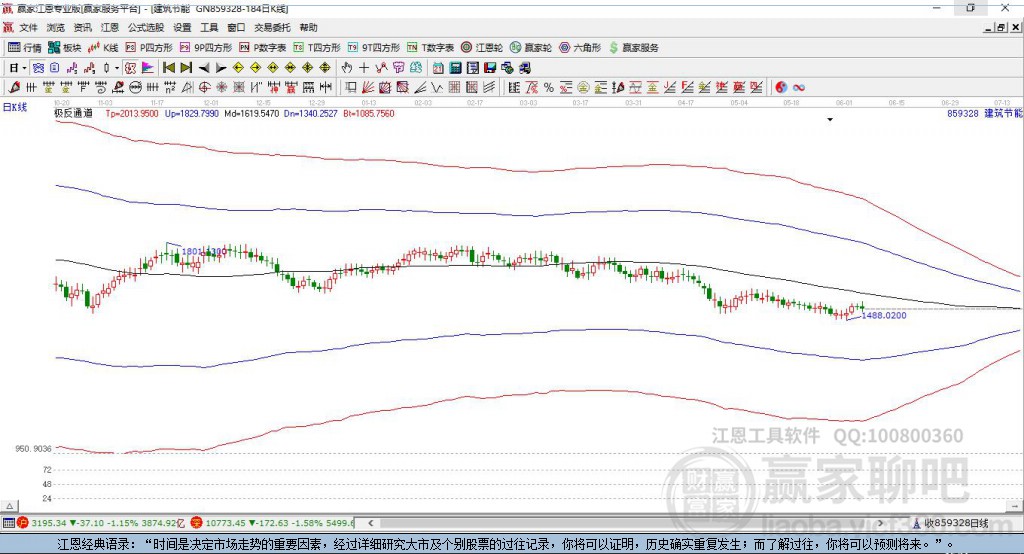Click the Gann fan red lines icon

point(368,88)
